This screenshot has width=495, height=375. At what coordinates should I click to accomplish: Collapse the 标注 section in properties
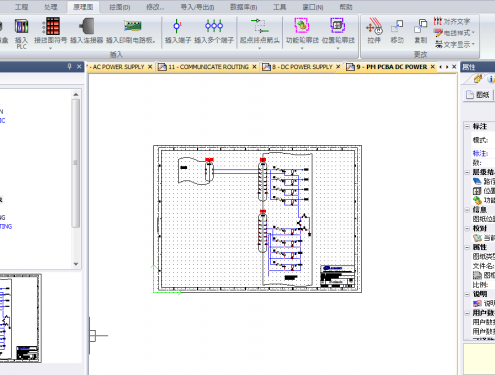point(467,126)
